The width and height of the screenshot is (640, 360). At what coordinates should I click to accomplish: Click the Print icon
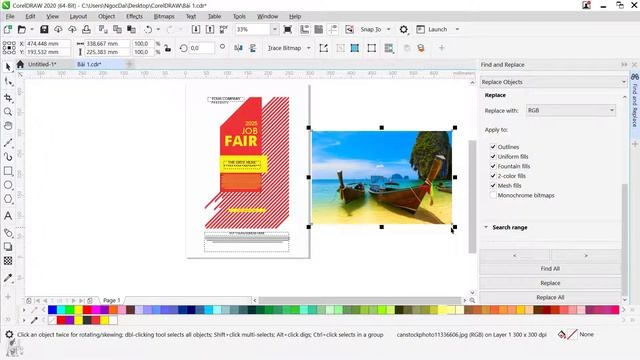pyautogui.click(x=86, y=29)
